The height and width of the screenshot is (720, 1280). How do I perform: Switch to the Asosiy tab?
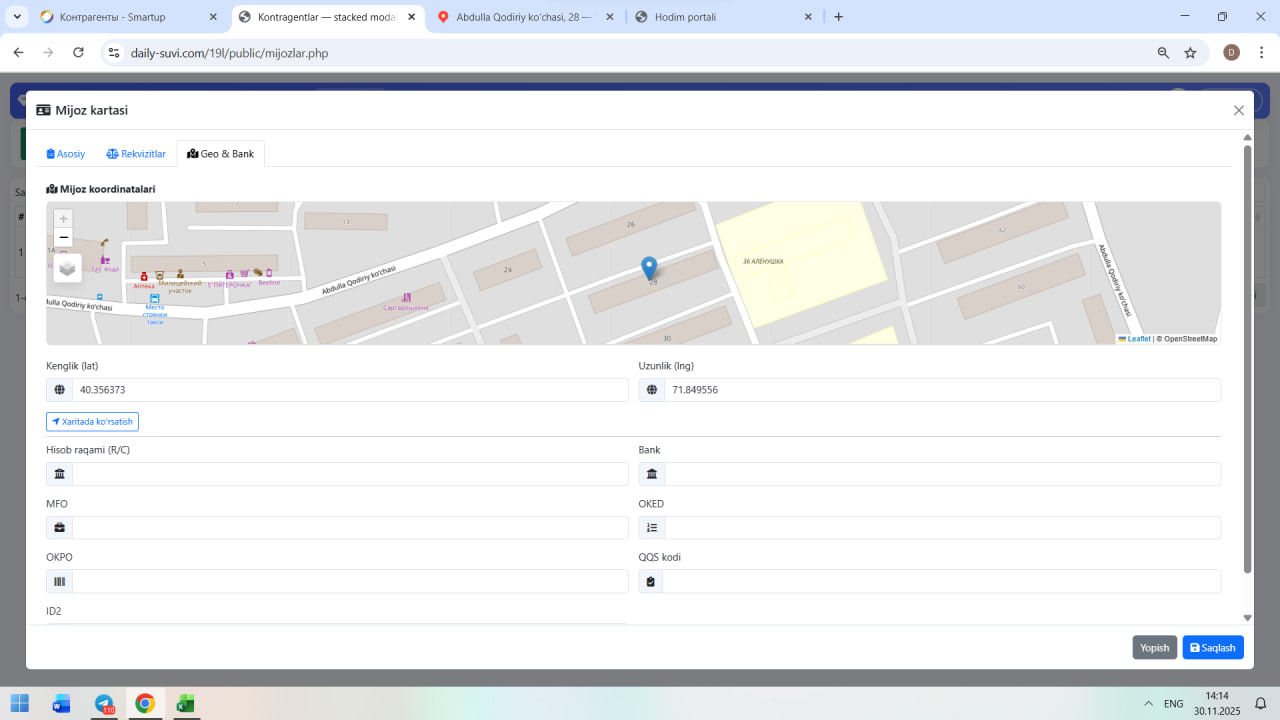click(66, 154)
